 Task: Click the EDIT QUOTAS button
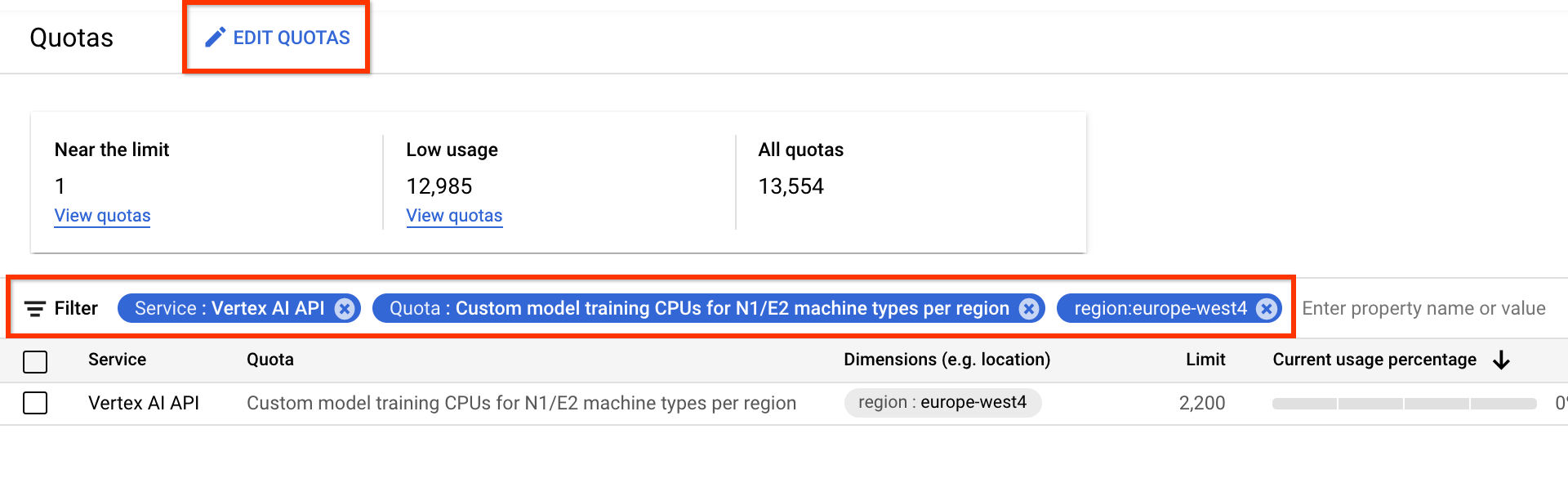point(291,38)
